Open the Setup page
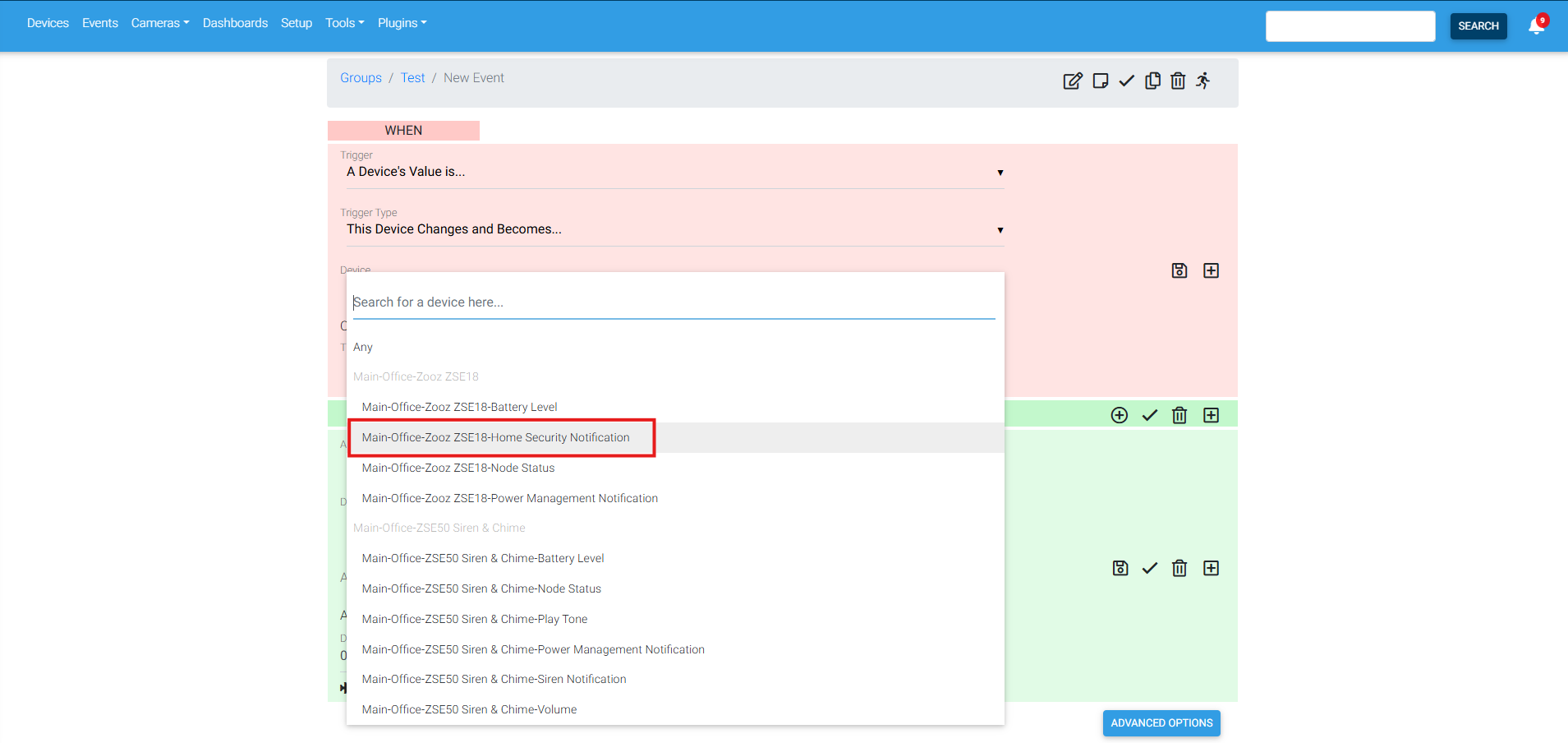This screenshot has height=743, width=1568. (297, 23)
